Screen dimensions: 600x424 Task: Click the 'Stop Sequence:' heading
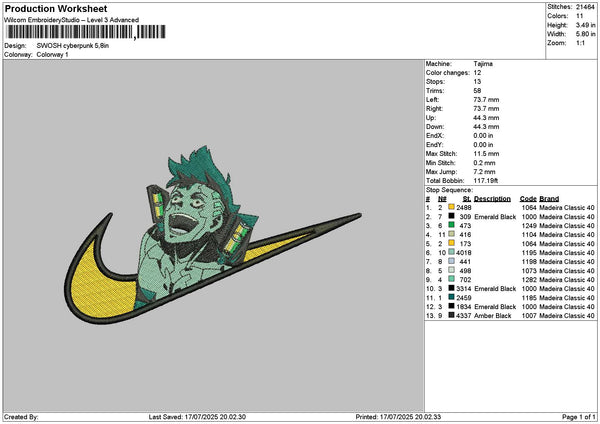point(450,190)
